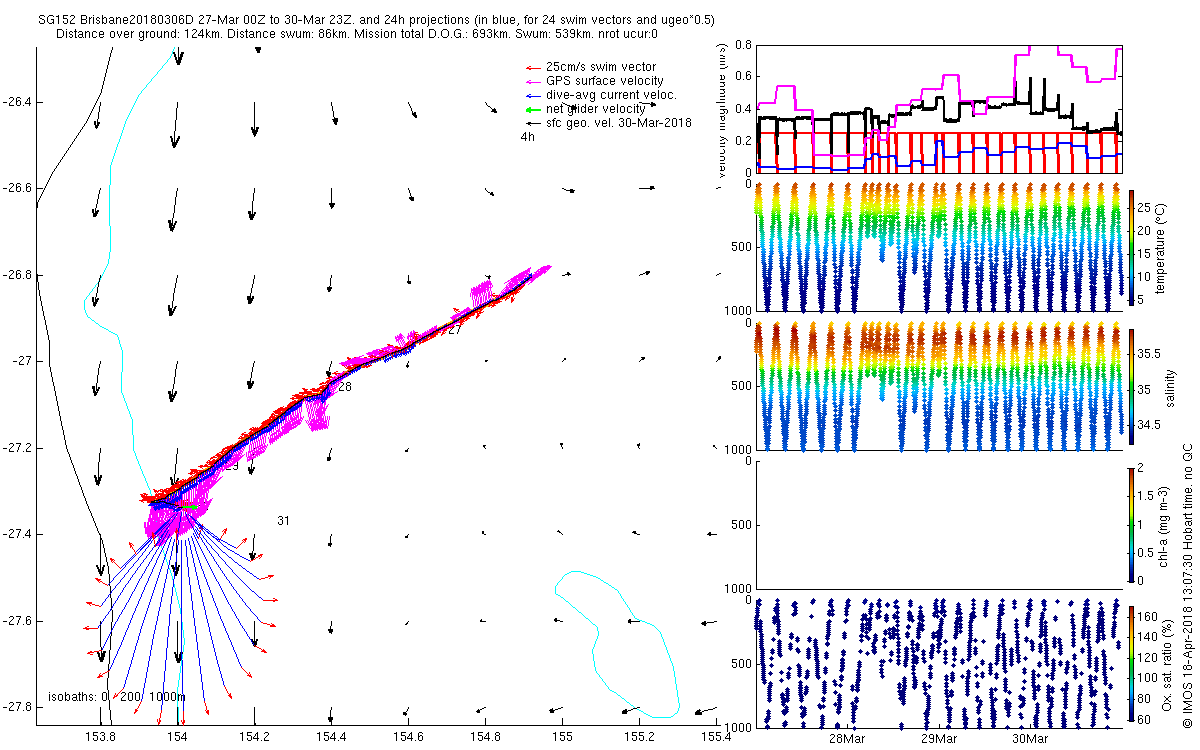Click the -27 latitude tick label
This screenshot has height=750, width=1200.
tap(22, 361)
